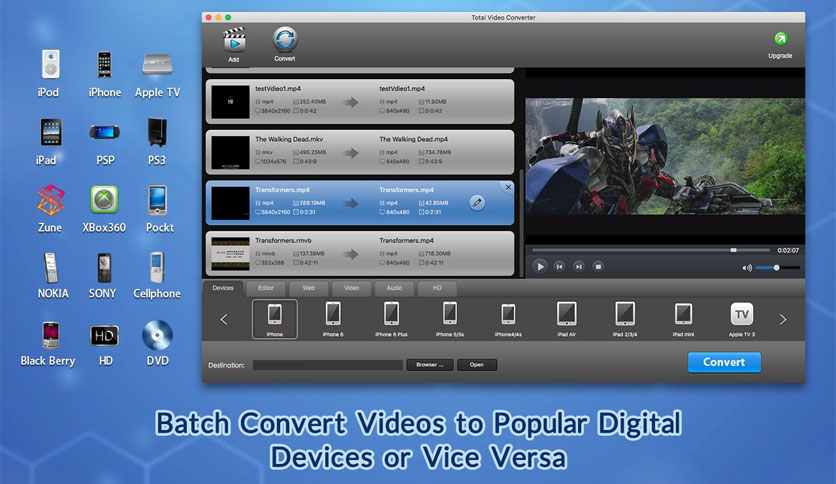Screen dimensions: 836x484
Task: Select the iPhone 5/5s preset
Action: (x=449, y=319)
